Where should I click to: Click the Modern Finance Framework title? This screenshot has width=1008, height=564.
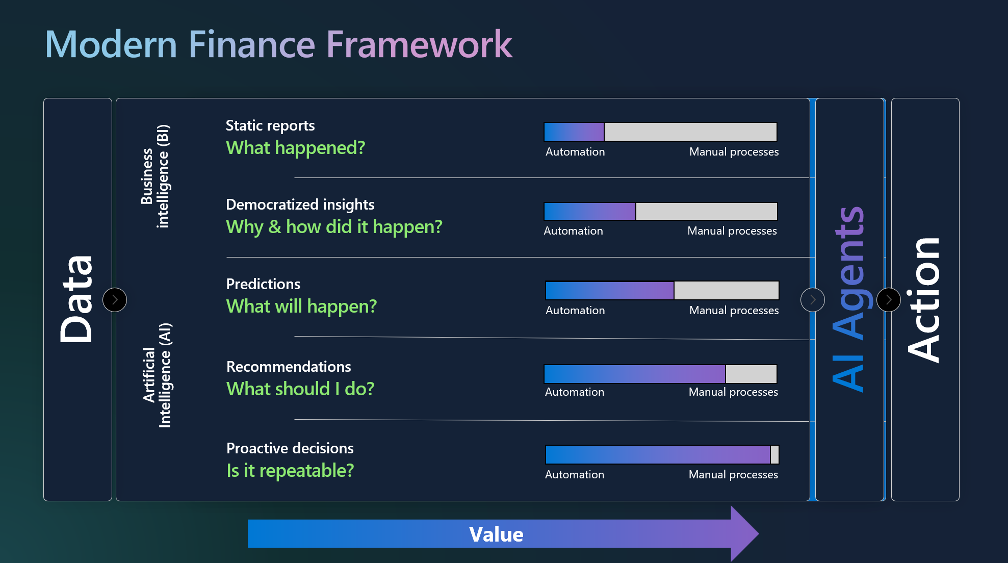[278, 44]
